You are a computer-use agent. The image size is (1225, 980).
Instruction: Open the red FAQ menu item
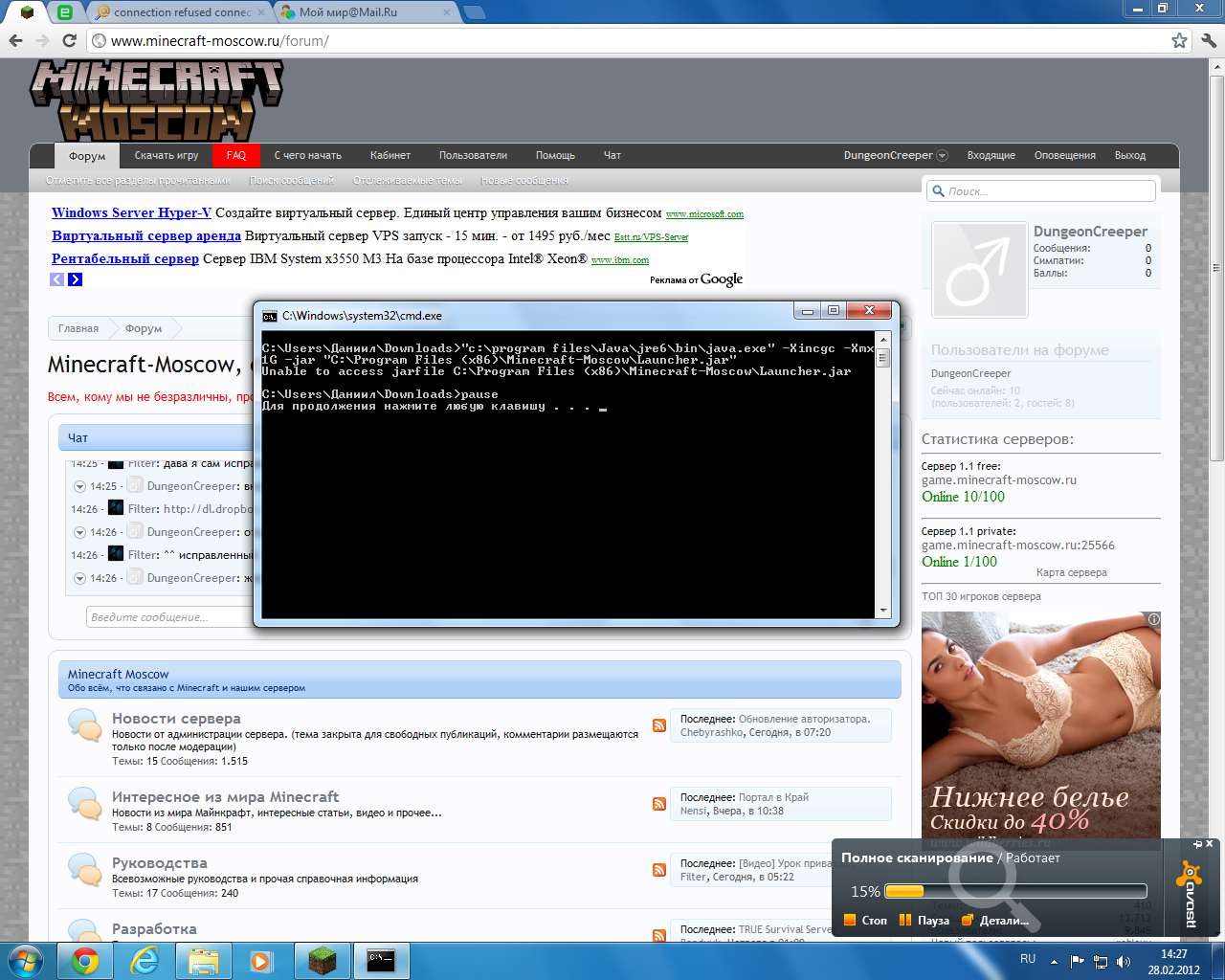pos(236,155)
